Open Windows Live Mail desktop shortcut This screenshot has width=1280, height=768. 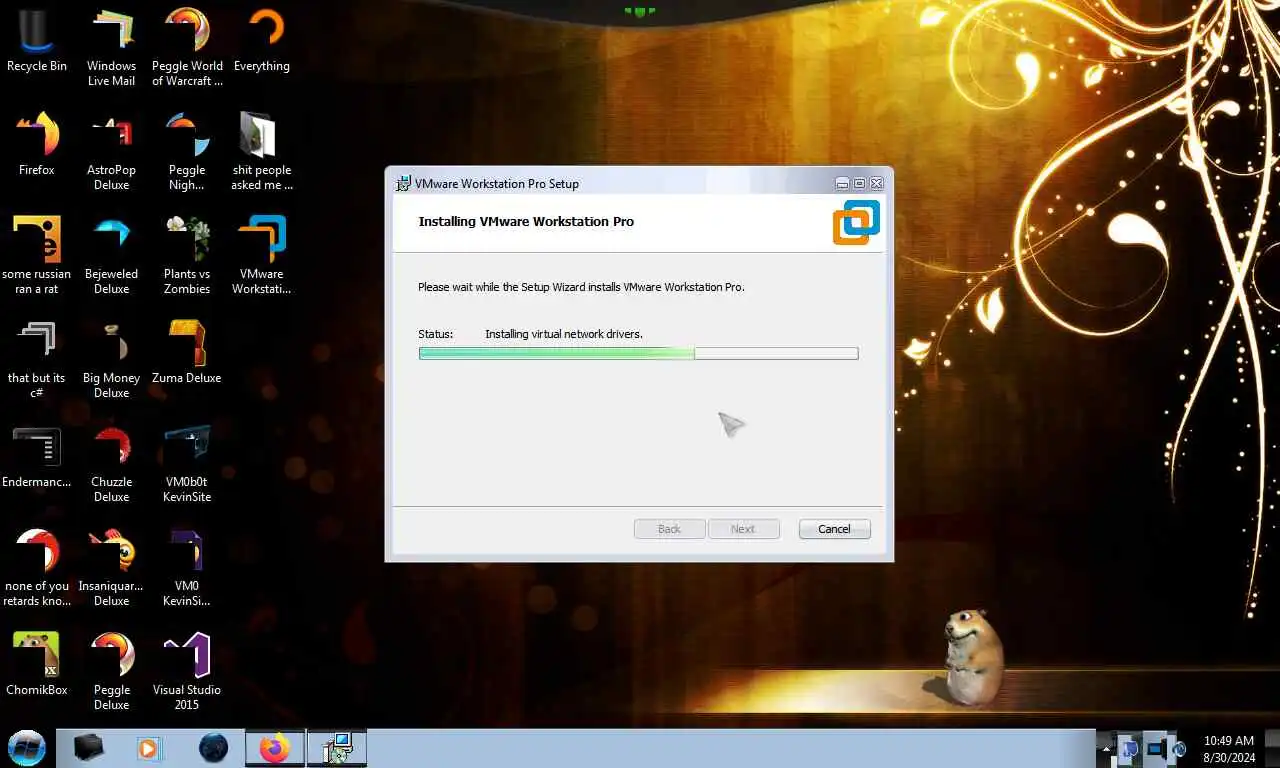coord(111,48)
